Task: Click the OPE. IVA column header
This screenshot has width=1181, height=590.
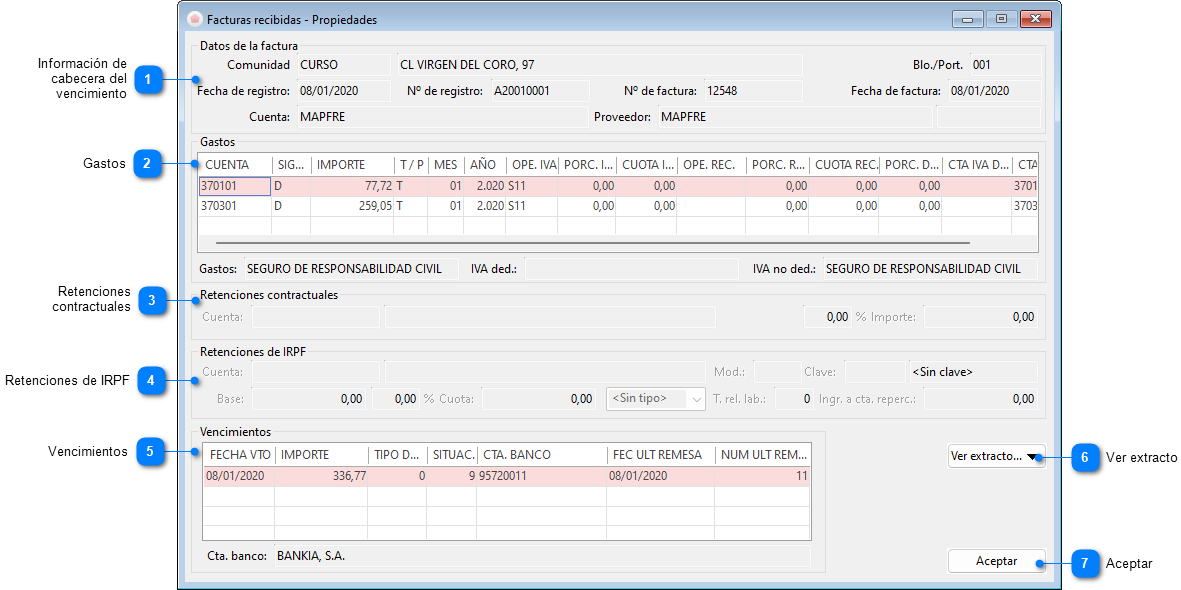Action: pyautogui.click(x=532, y=165)
